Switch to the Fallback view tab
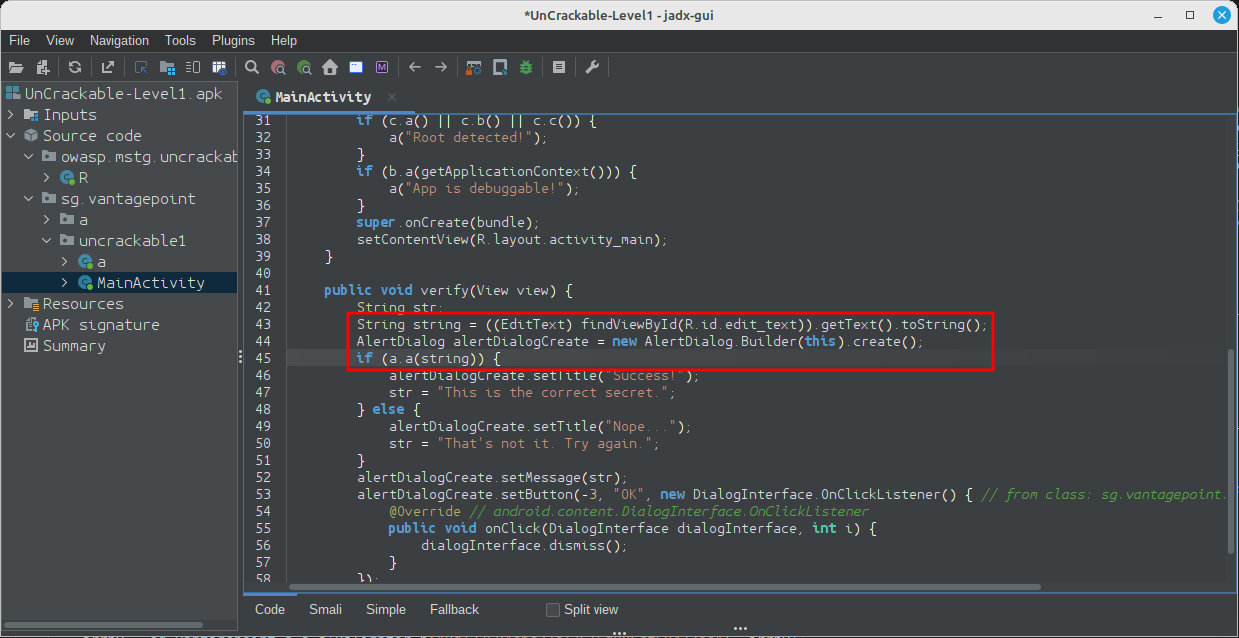Image resolution: width=1239 pixels, height=638 pixels. [454, 609]
